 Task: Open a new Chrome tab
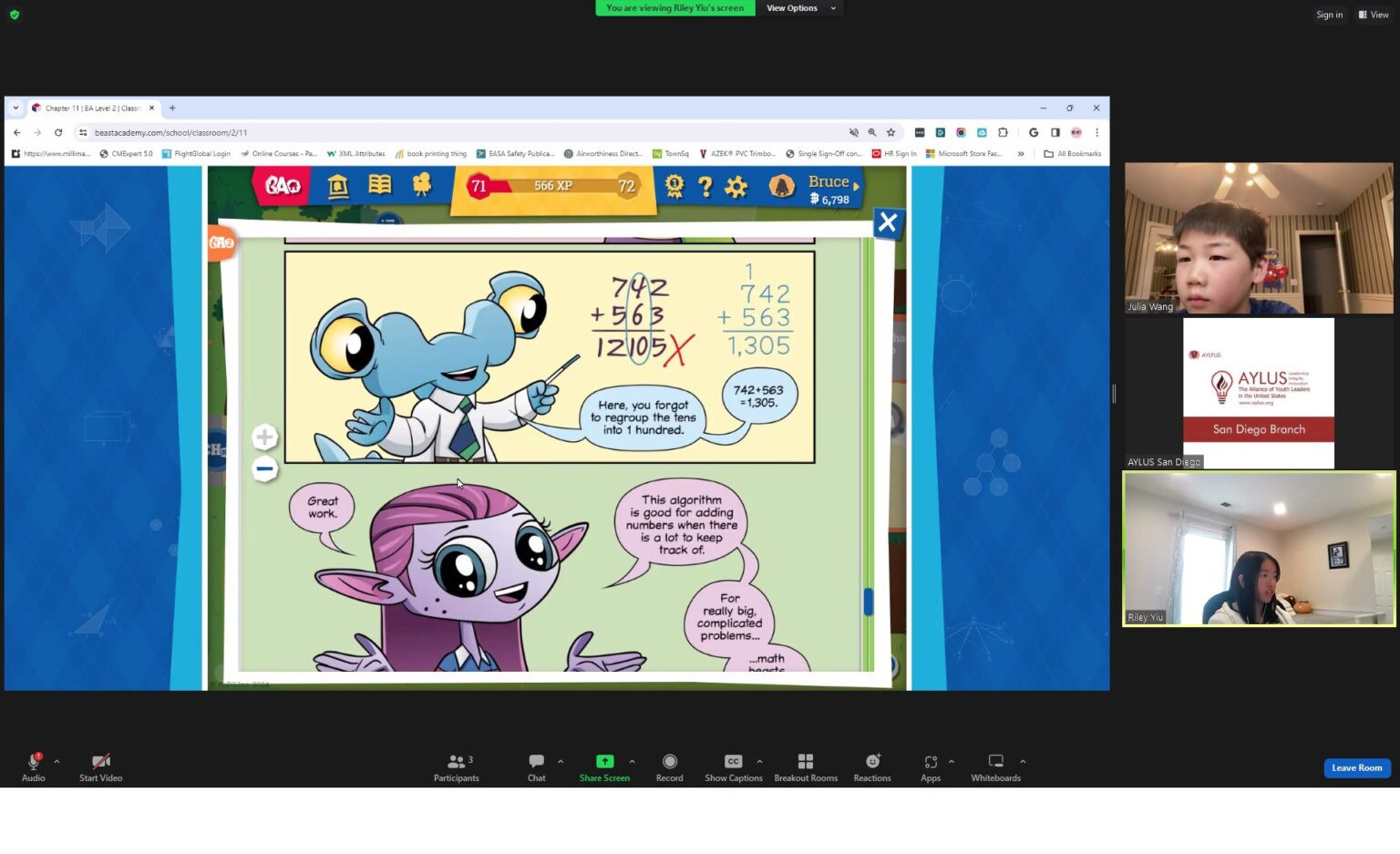(172, 108)
